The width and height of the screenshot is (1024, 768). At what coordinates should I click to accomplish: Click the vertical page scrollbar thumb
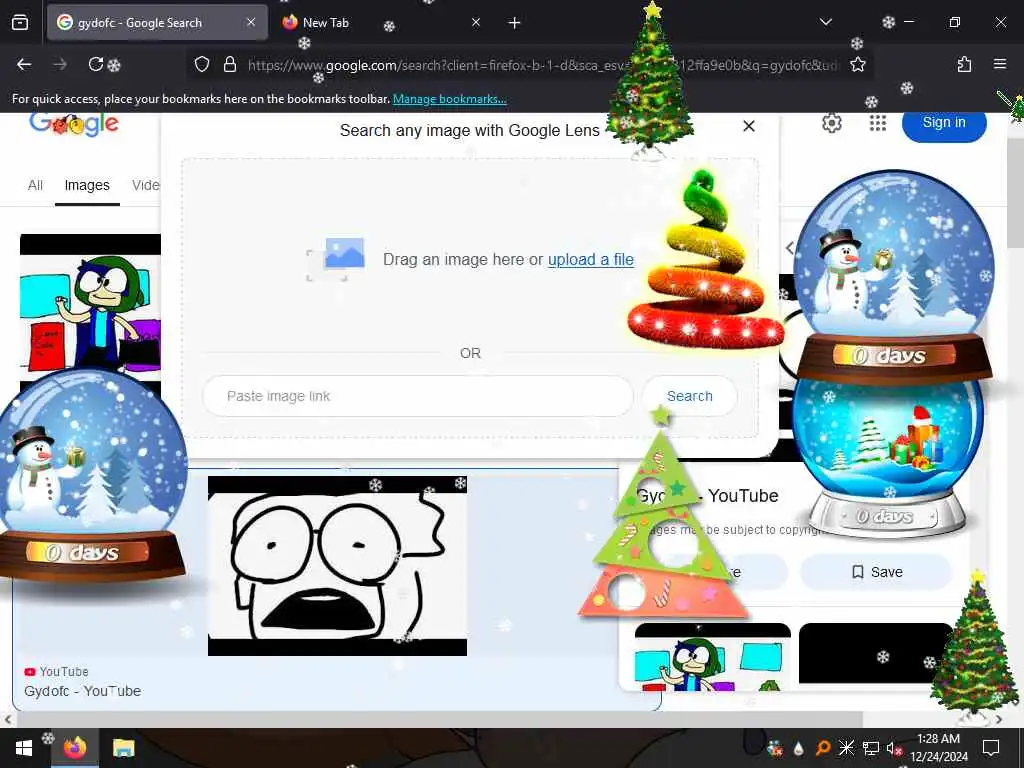[x=1016, y=194]
